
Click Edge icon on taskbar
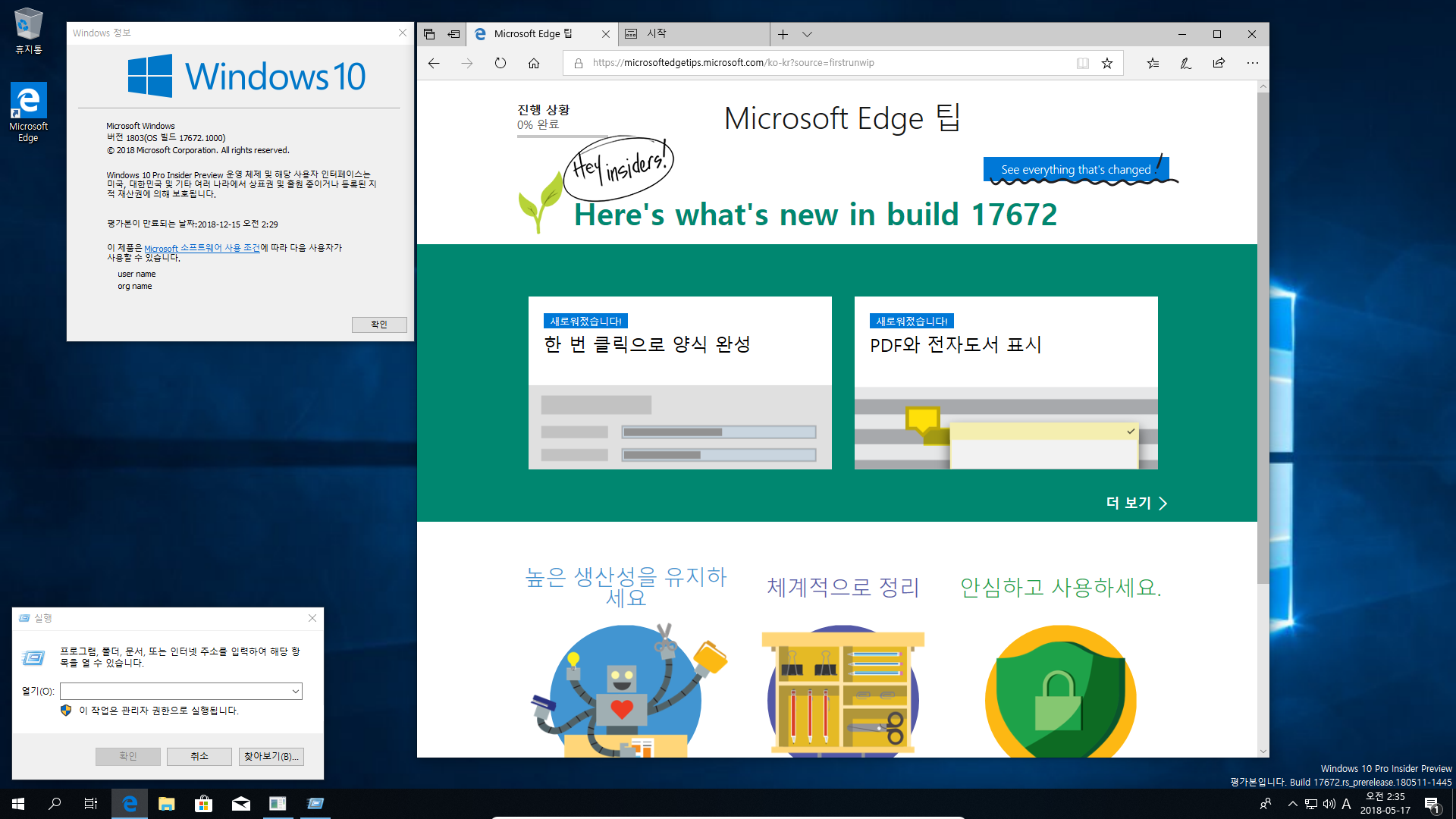pyautogui.click(x=130, y=804)
